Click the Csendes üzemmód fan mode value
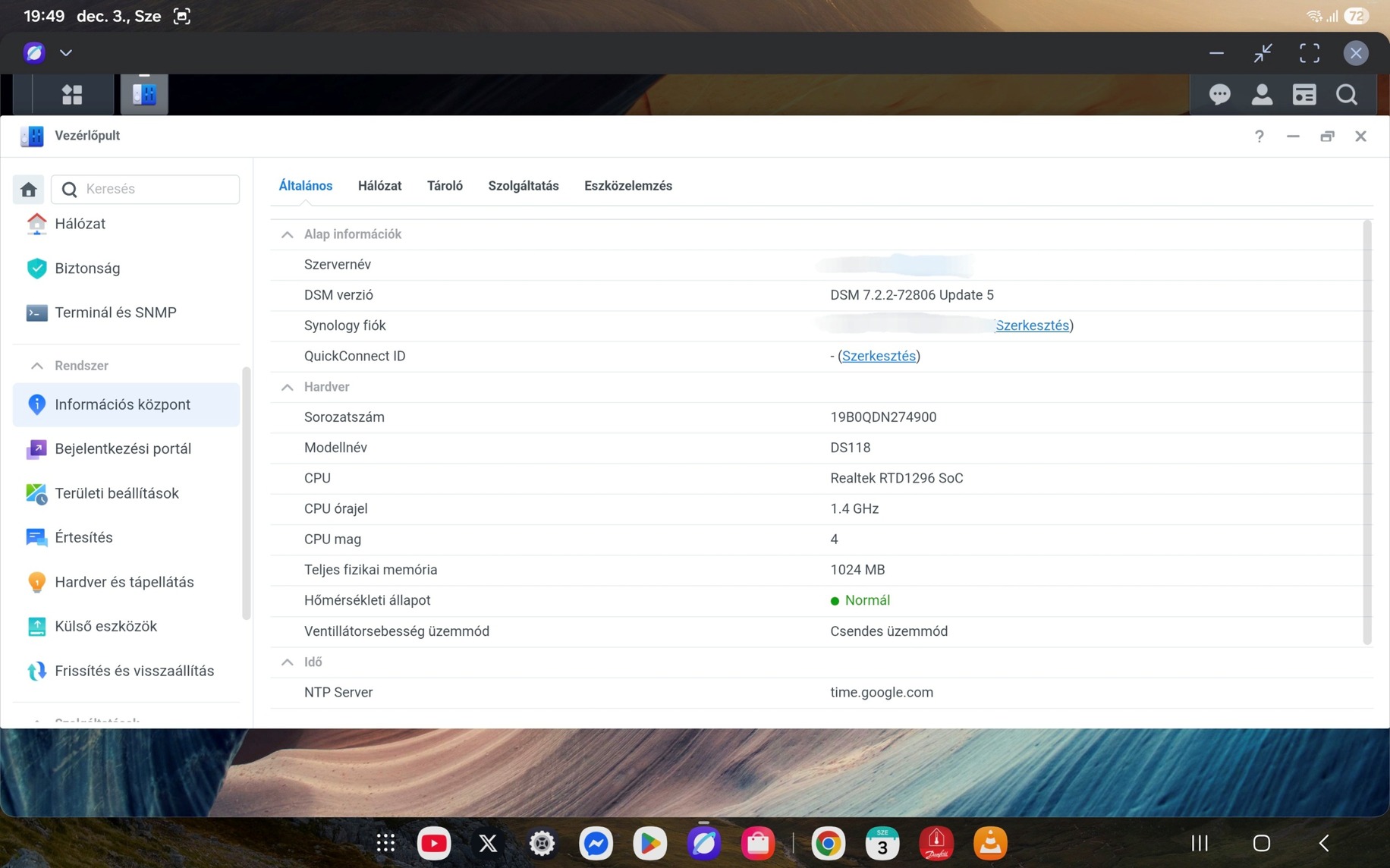Viewport: 1390px width, 868px height. (888, 631)
